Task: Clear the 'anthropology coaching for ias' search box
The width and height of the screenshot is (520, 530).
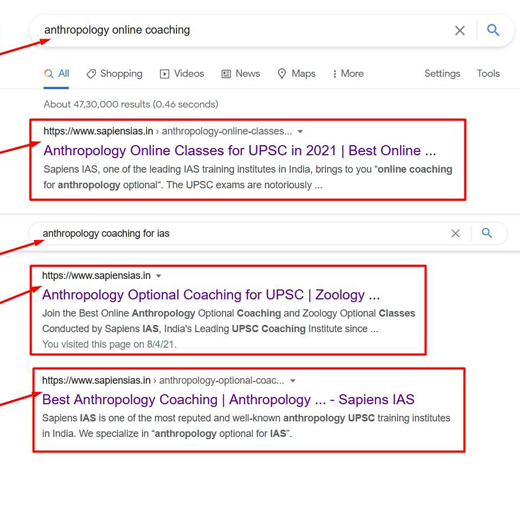Action: (x=455, y=233)
